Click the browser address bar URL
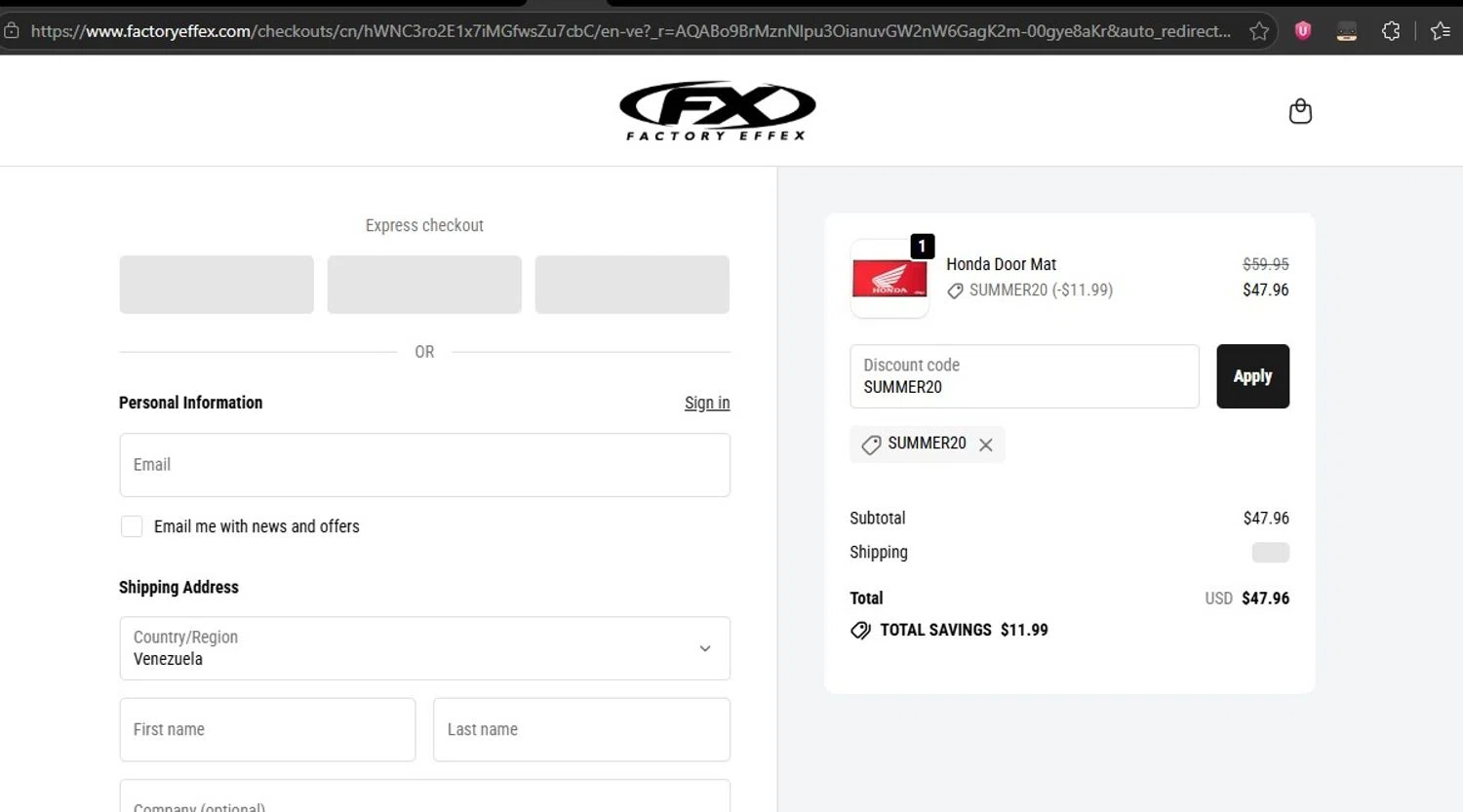 point(630,31)
